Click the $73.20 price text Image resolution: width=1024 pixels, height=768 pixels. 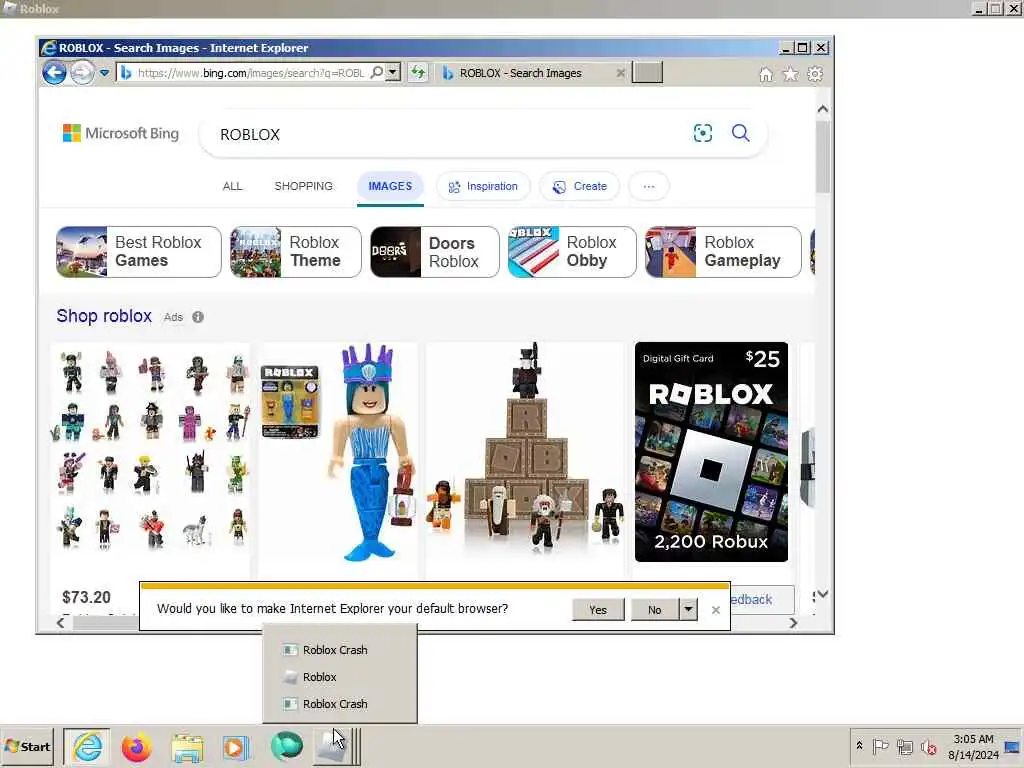(x=86, y=597)
